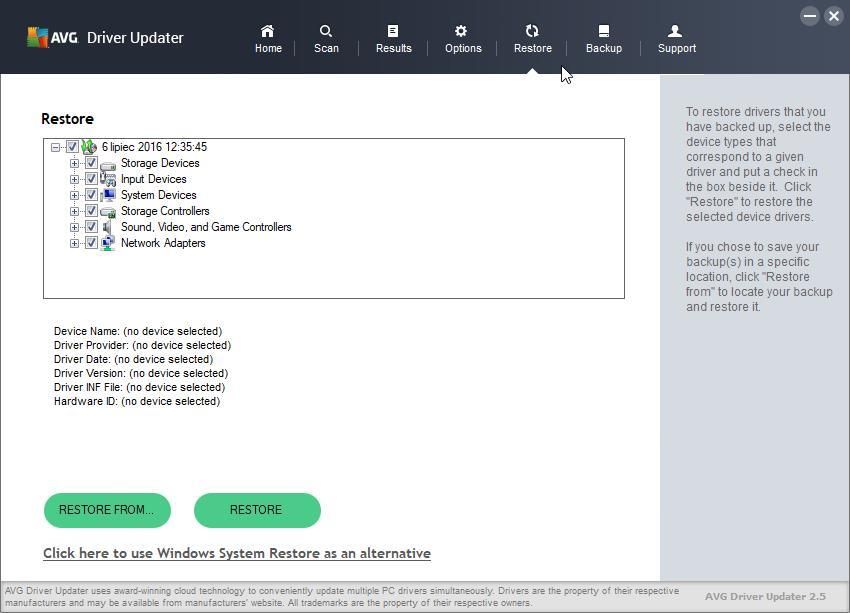This screenshot has width=850, height=613.
Task: Click the Storage Controllers icon
Action: click(x=108, y=211)
